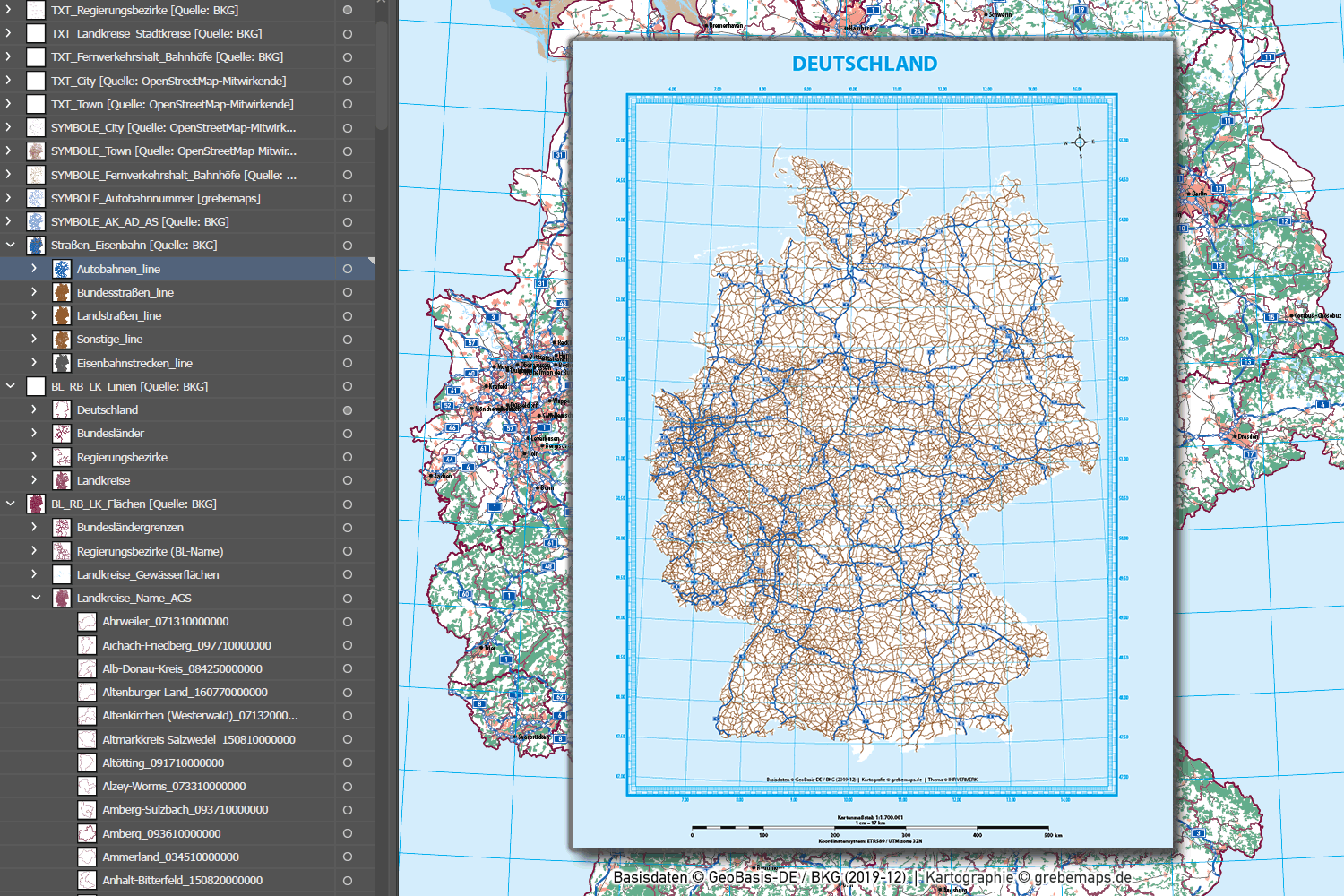Click the BL_RB_LK_Flächen layer thumbnail icon
Viewport: 1344px width, 896px height.
(x=36, y=504)
